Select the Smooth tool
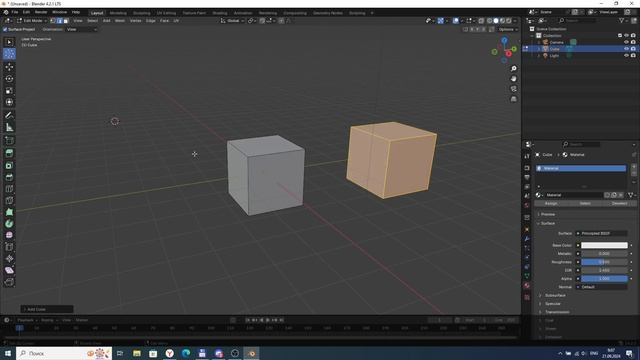Image resolution: width=640 pixels, height=360 pixels. [x=9, y=235]
